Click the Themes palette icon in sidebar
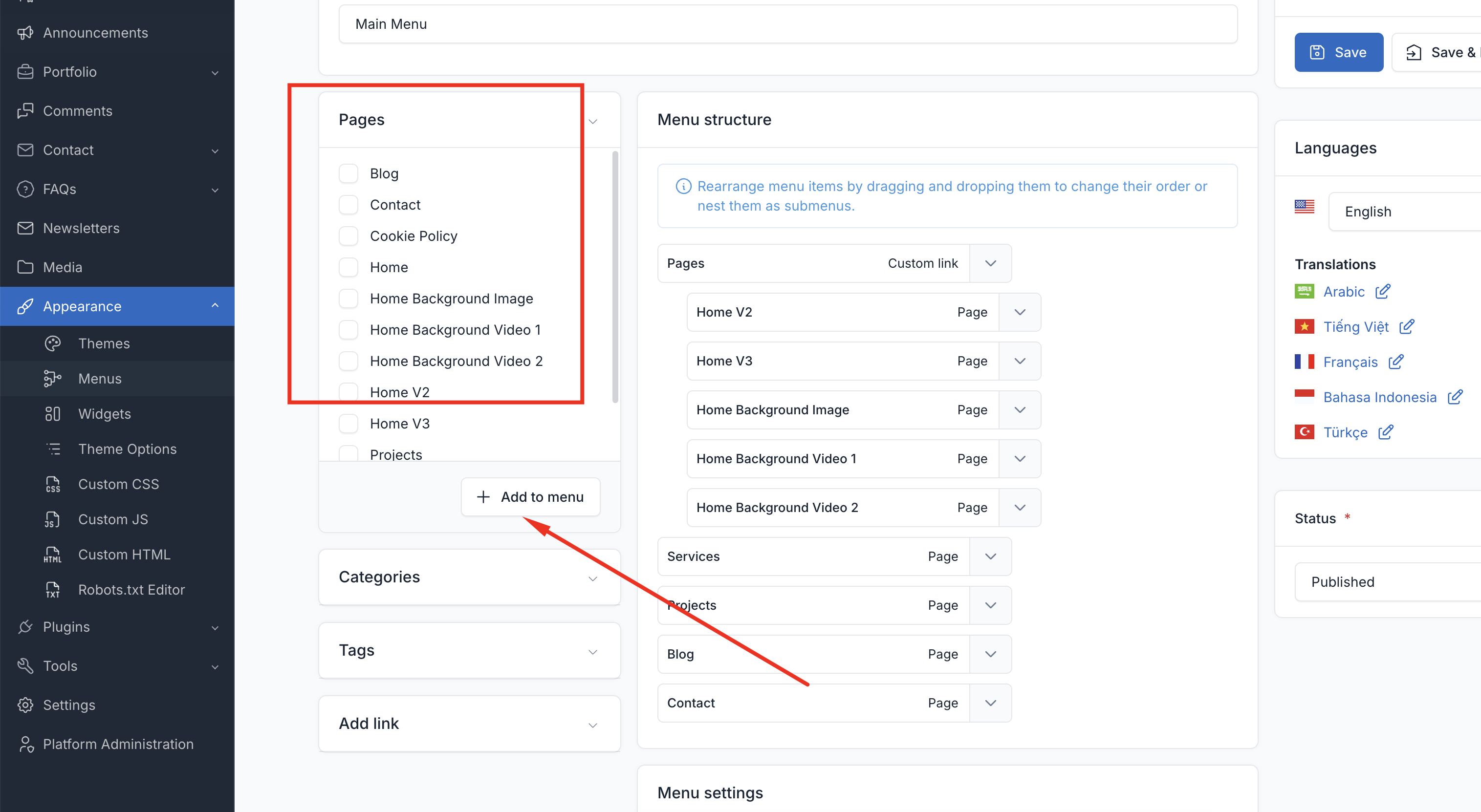This screenshot has width=1481, height=812. (x=52, y=343)
